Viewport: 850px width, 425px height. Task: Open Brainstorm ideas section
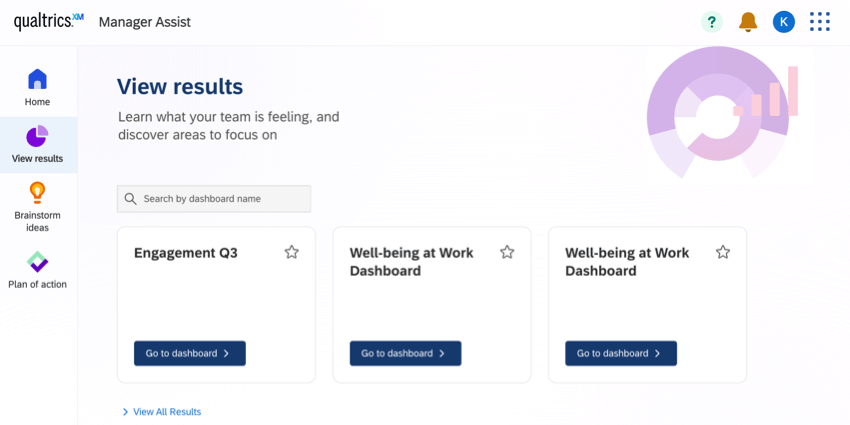(37, 206)
